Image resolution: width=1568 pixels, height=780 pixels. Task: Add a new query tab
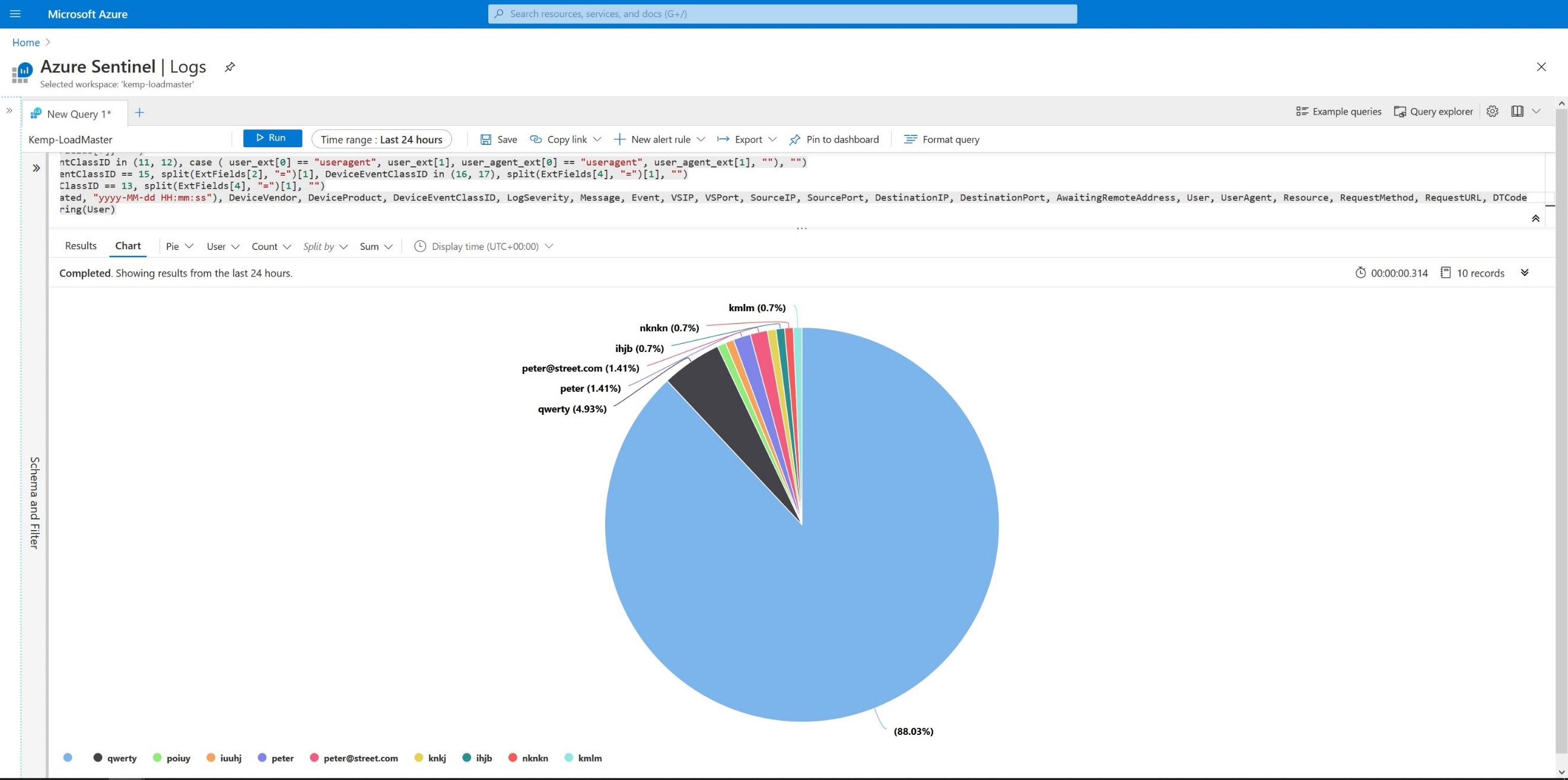pos(139,113)
